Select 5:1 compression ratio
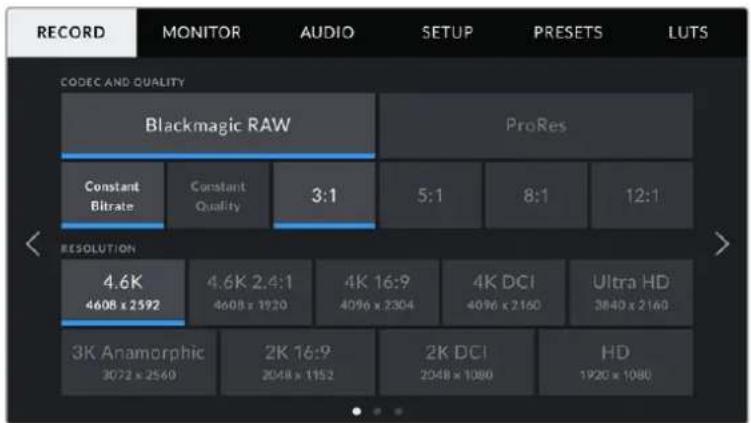This screenshot has width=751, height=423. (x=430, y=196)
